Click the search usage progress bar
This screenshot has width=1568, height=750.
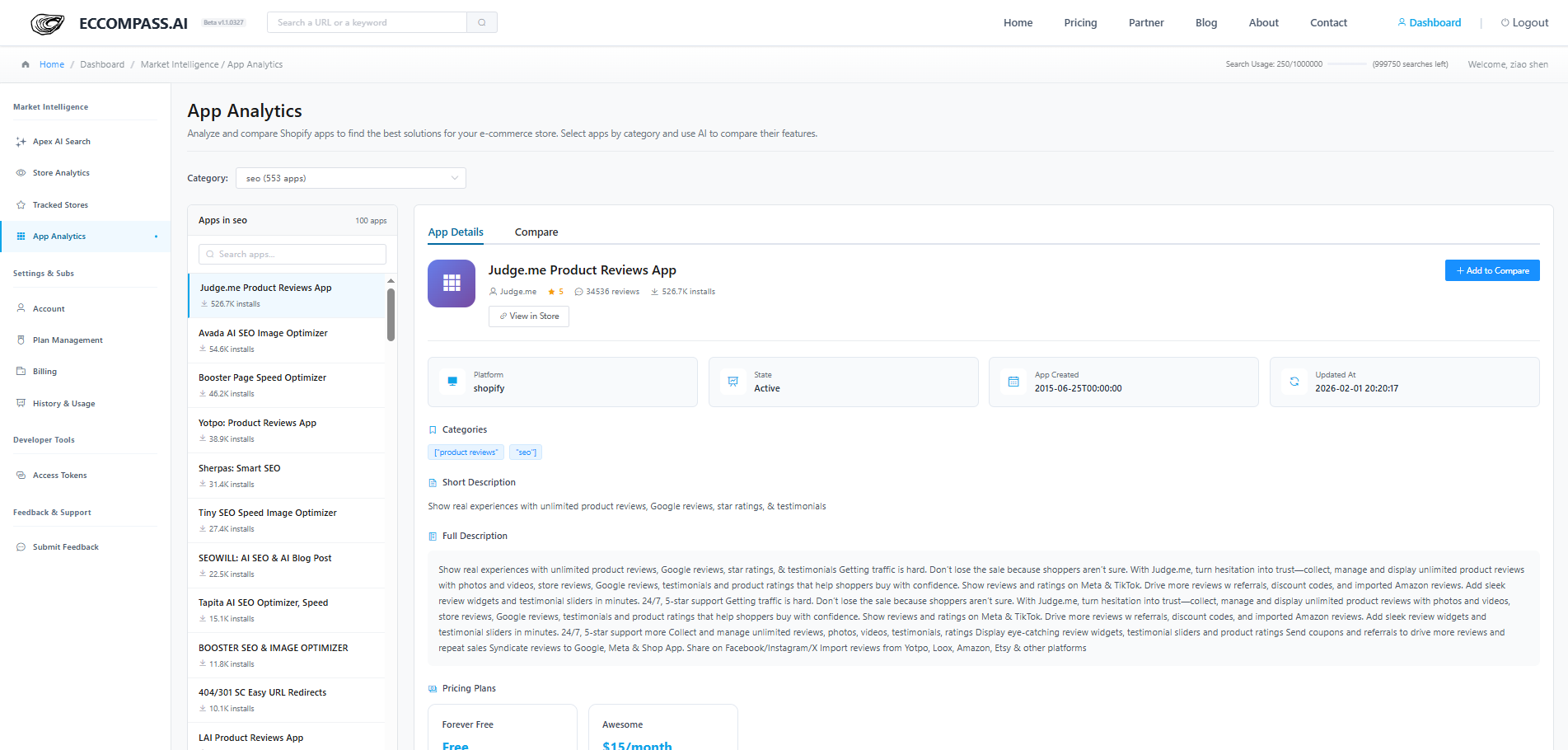pyautogui.click(x=1347, y=64)
